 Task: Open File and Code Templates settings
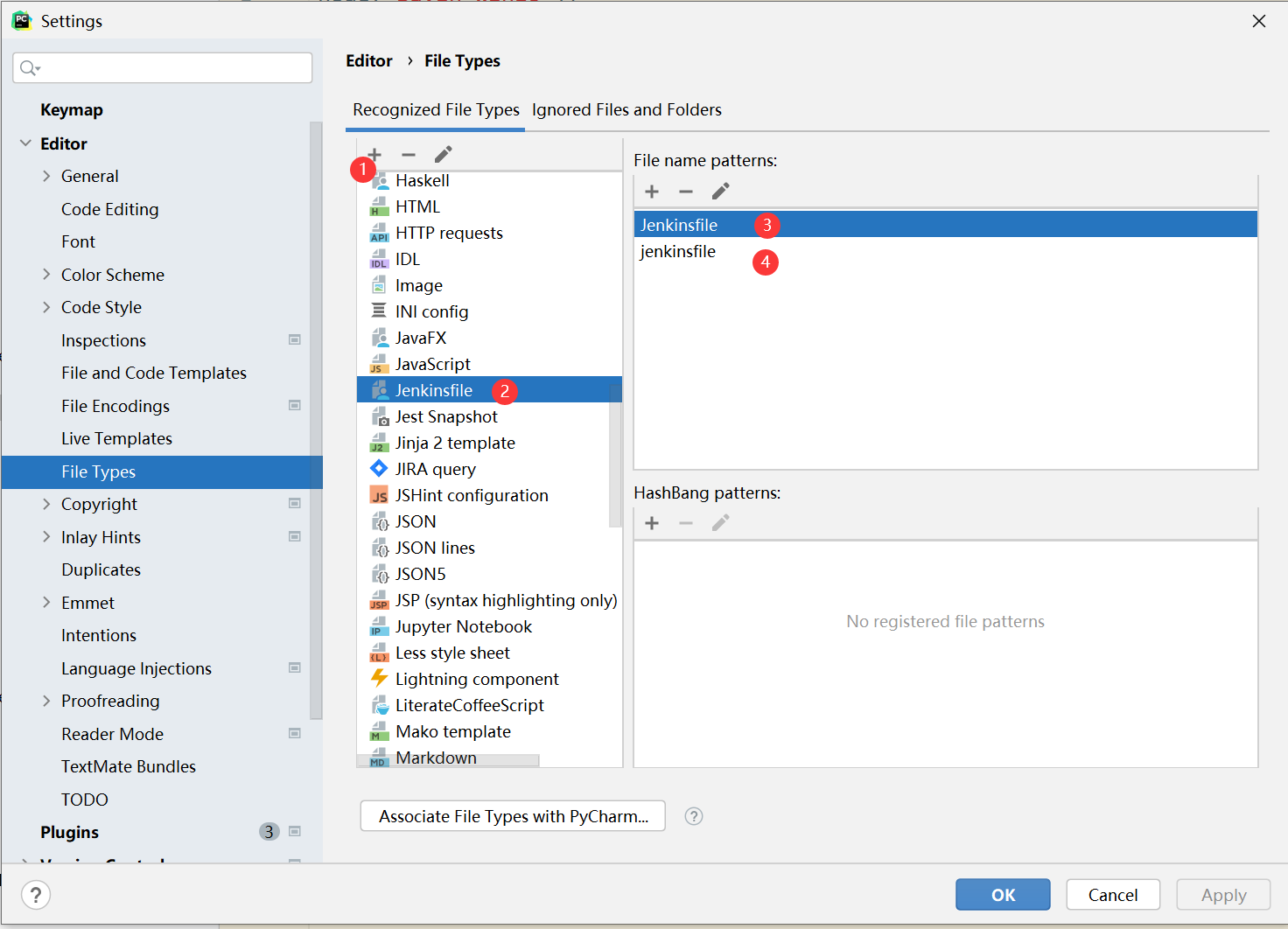click(x=154, y=373)
